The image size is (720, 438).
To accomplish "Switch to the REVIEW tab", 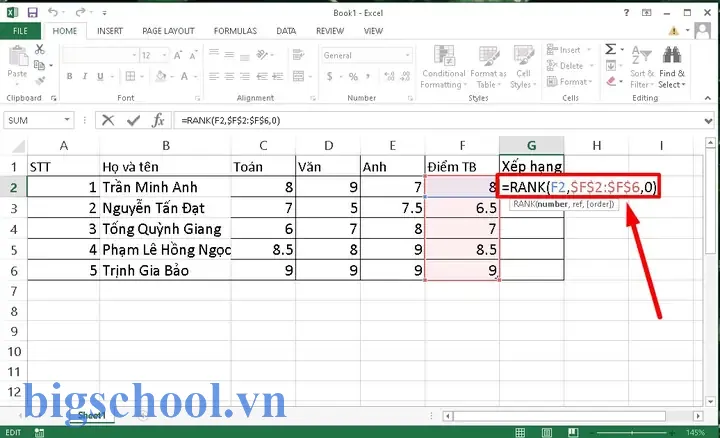I will (330, 31).
